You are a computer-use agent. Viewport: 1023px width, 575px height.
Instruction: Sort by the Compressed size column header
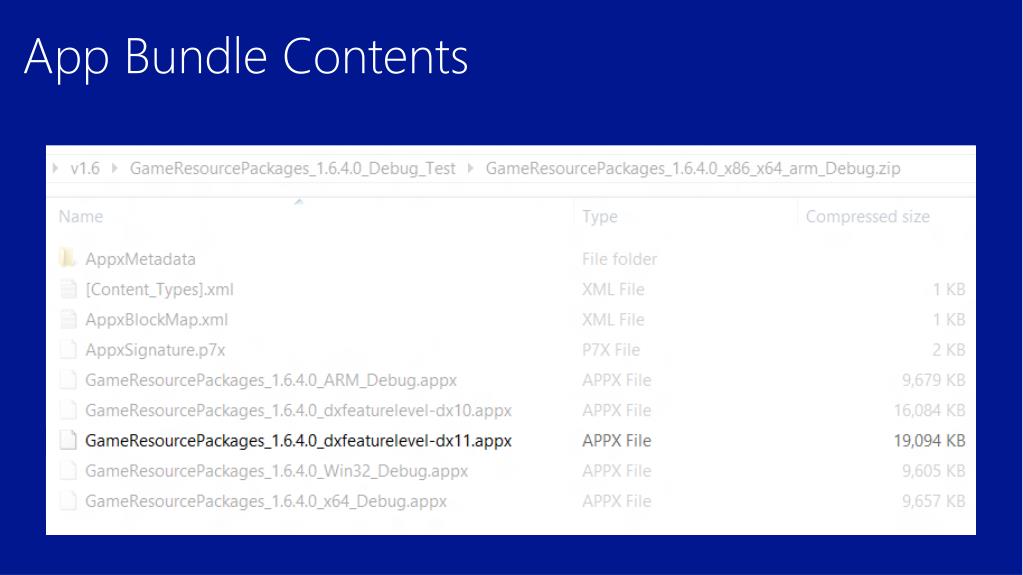coord(868,216)
